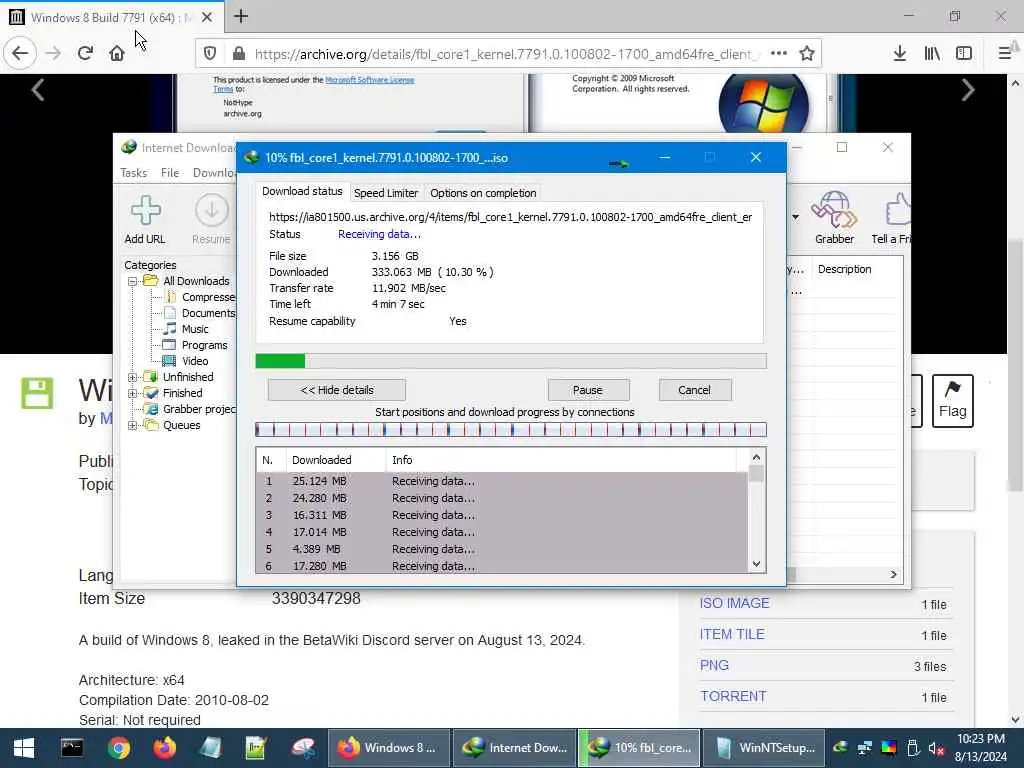The height and width of the screenshot is (768, 1024).
Task: Open Windows Start menu
Action: (24, 748)
